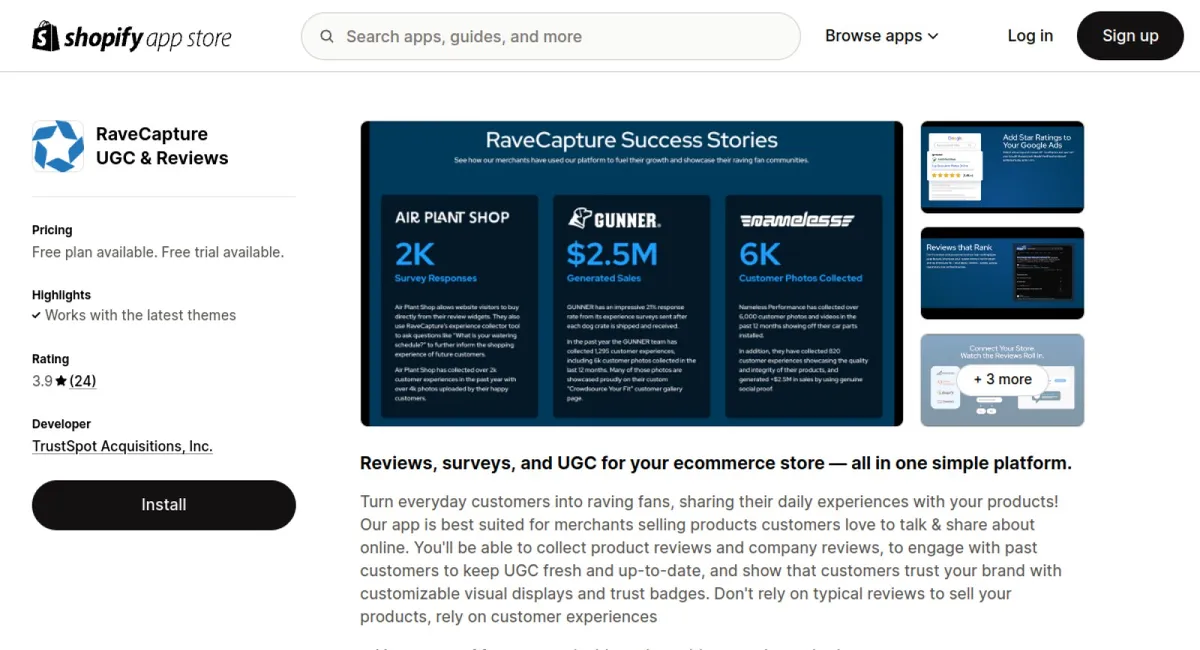Click the Rating heading
The width and height of the screenshot is (1200, 650).
[51, 359]
